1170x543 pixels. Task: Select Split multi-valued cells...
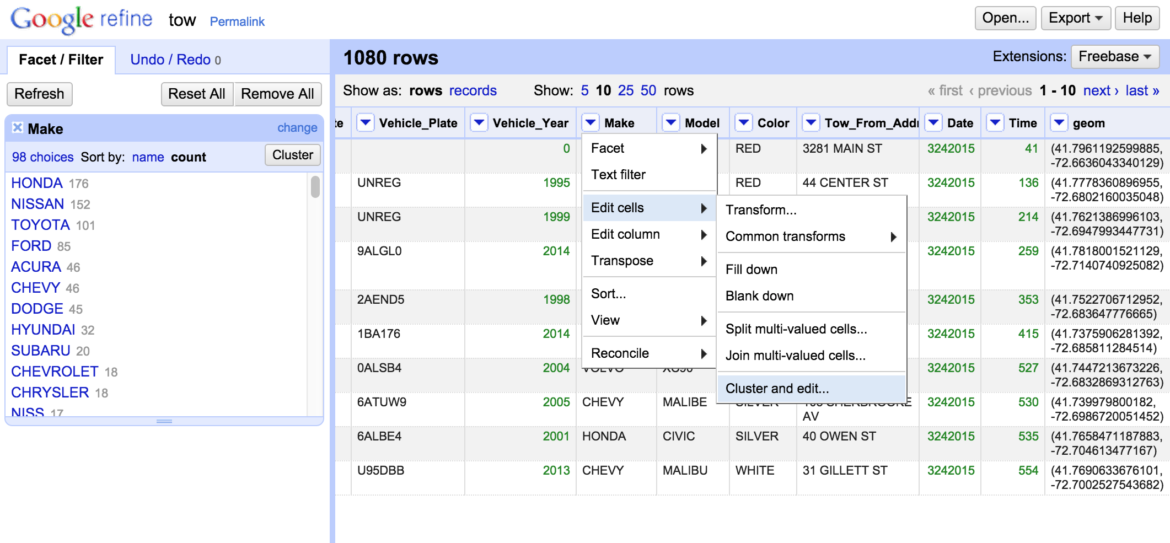[811, 329]
